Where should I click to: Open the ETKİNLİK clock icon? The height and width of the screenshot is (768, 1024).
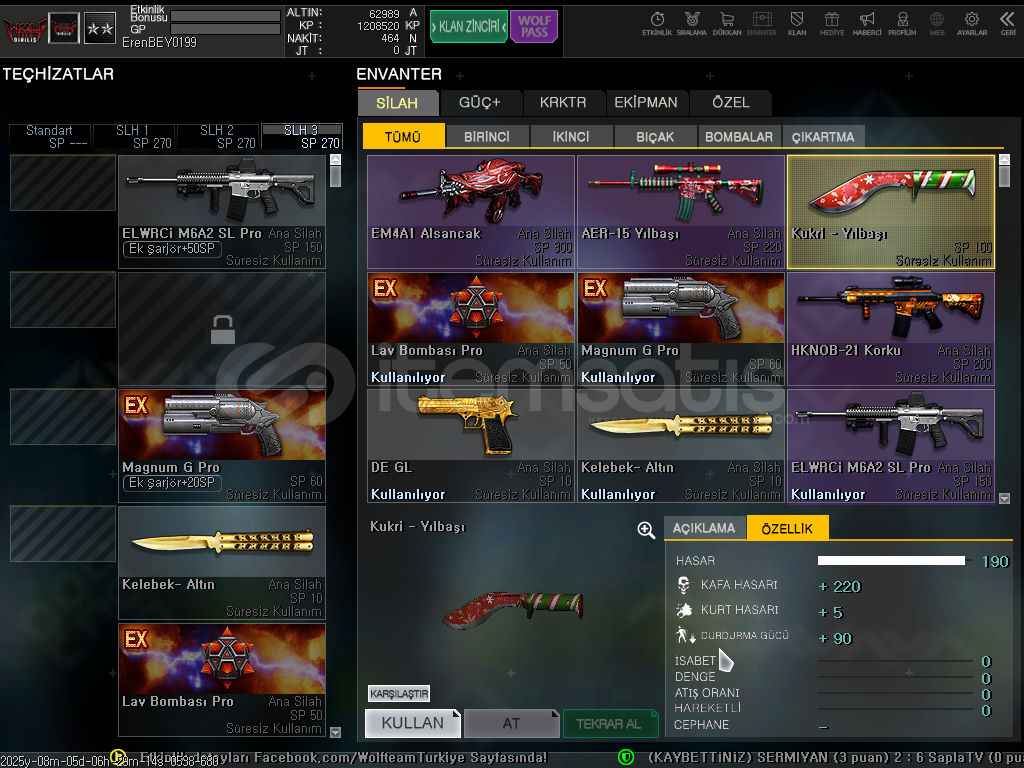point(657,24)
